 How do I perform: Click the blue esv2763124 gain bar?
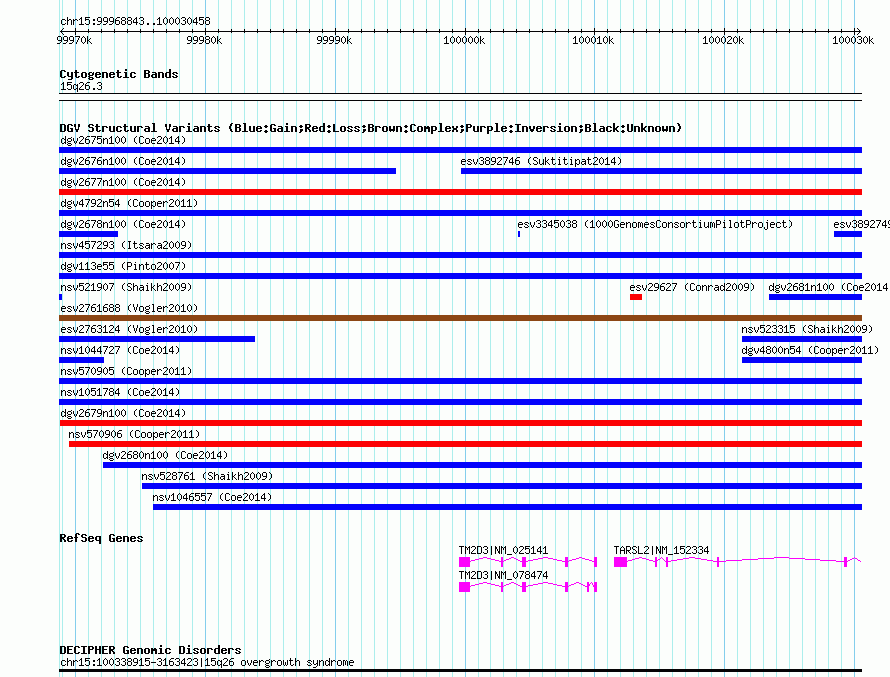157,339
